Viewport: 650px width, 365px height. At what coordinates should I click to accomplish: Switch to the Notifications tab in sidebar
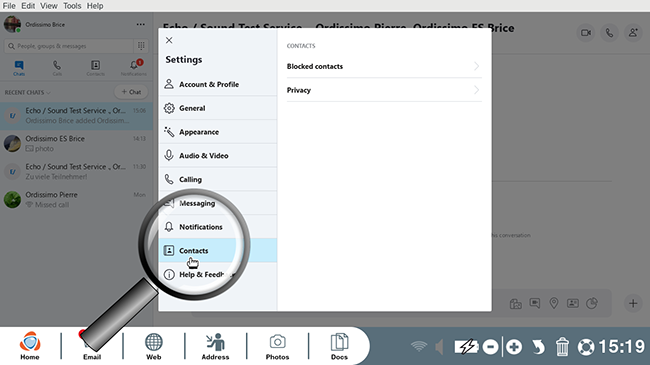(x=134, y=68)
